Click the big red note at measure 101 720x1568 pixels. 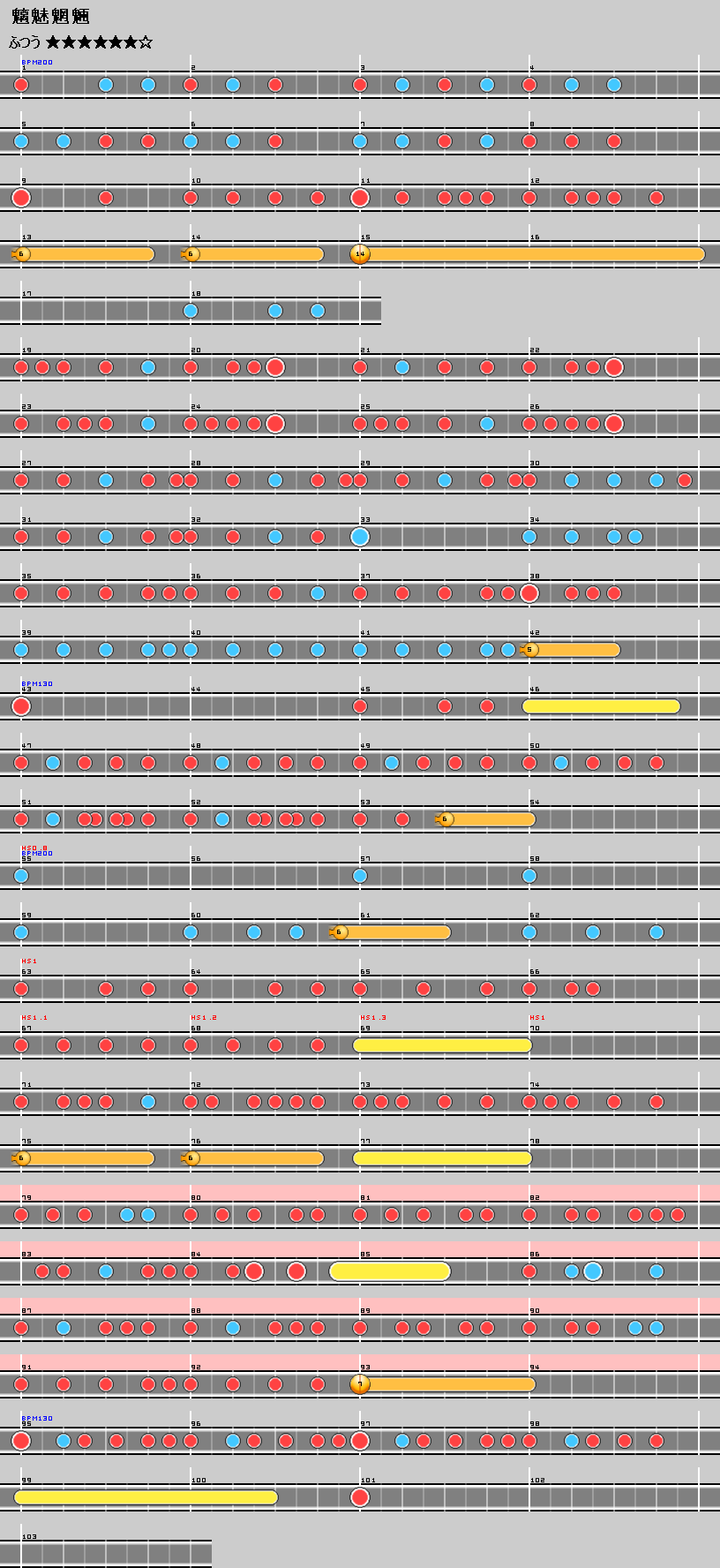tap(359, 1497)
